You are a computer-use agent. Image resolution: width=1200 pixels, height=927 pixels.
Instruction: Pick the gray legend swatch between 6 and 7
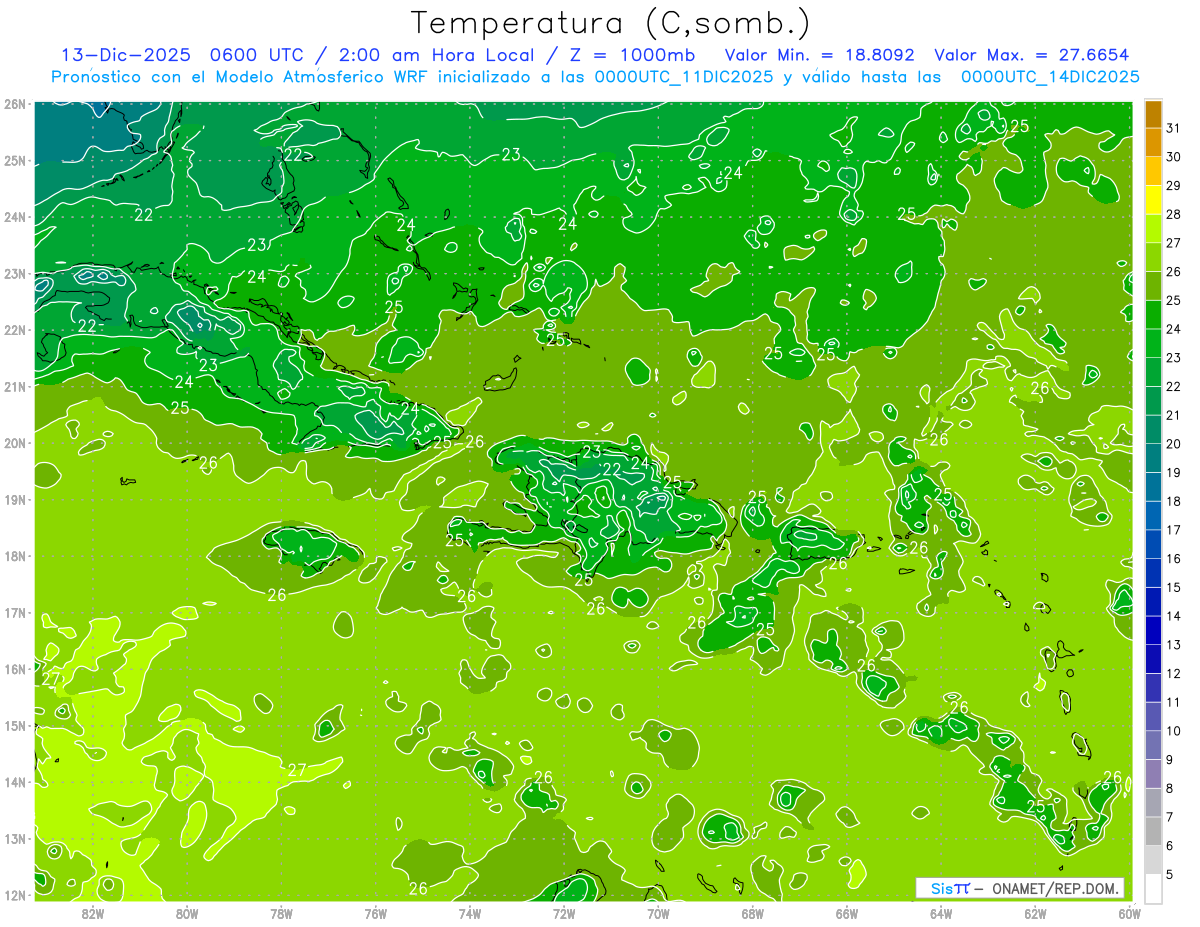coord(1153,831)
